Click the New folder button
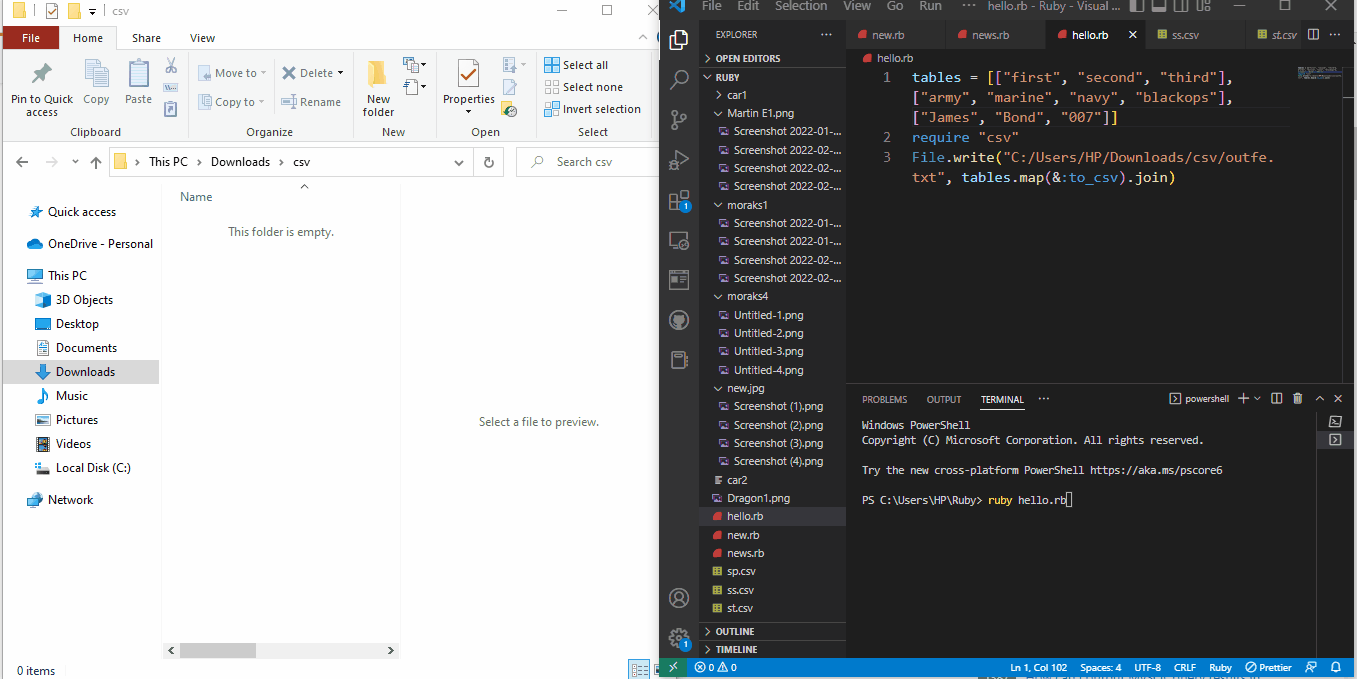The image size is (1357, 679). 378,89
